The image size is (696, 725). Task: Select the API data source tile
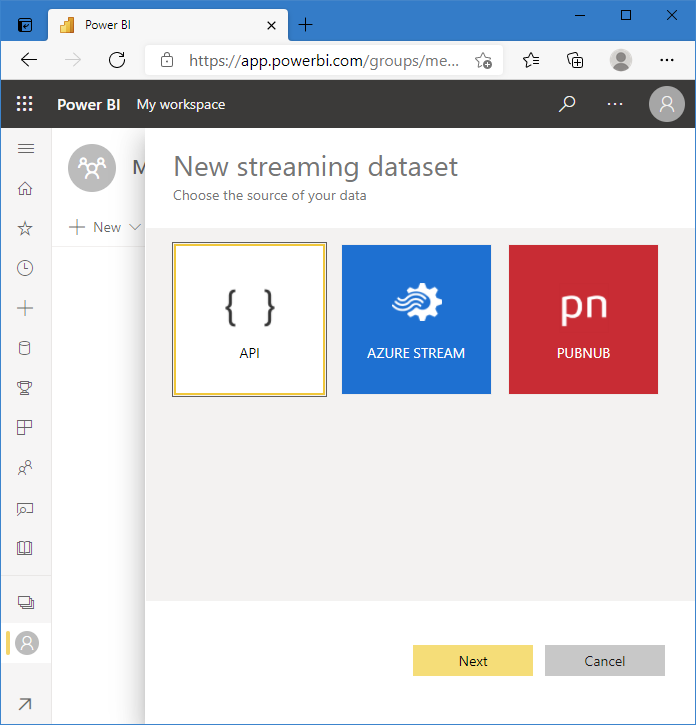tap(249, 319)
